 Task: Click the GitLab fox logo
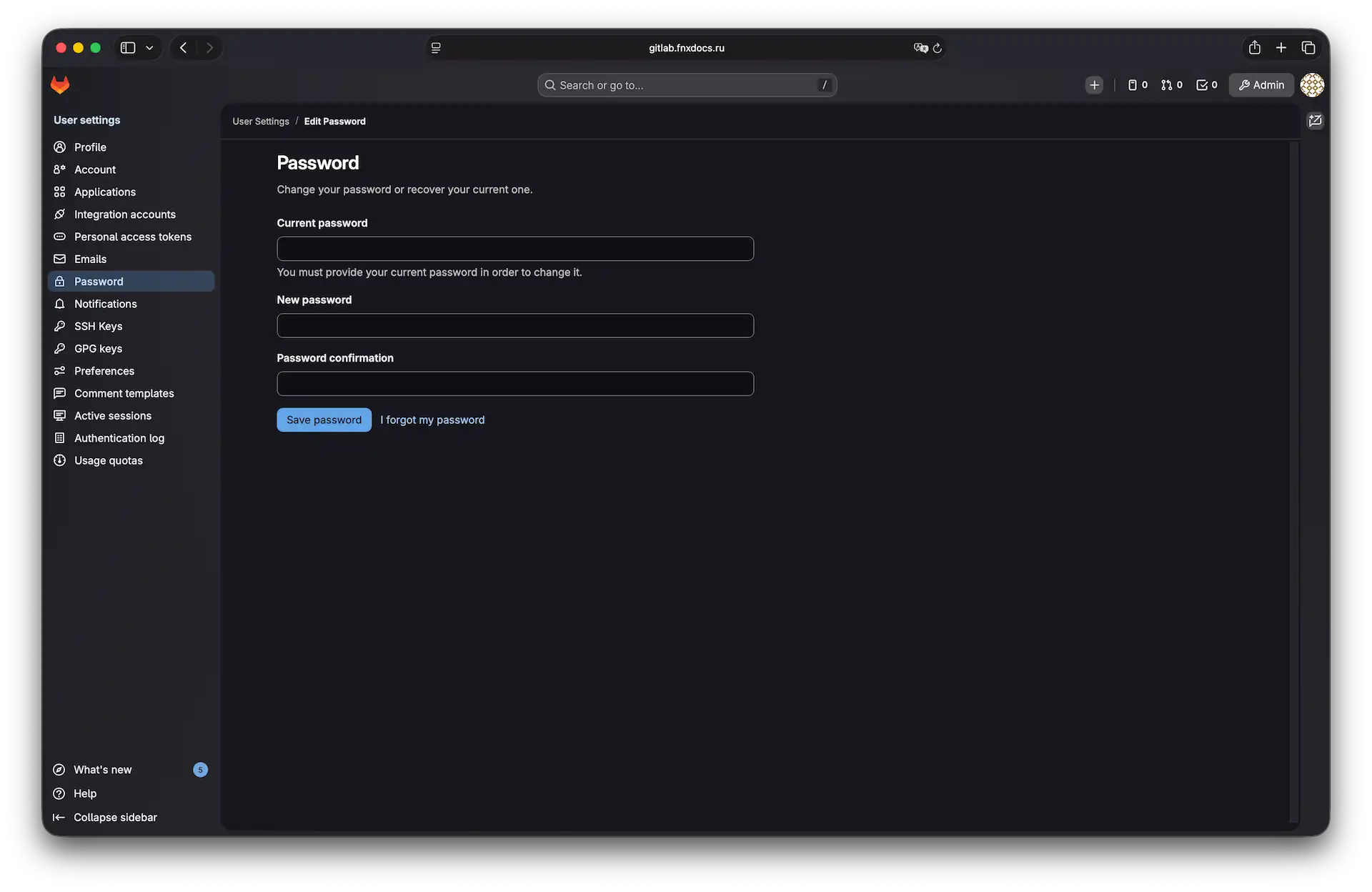point(60,85)
